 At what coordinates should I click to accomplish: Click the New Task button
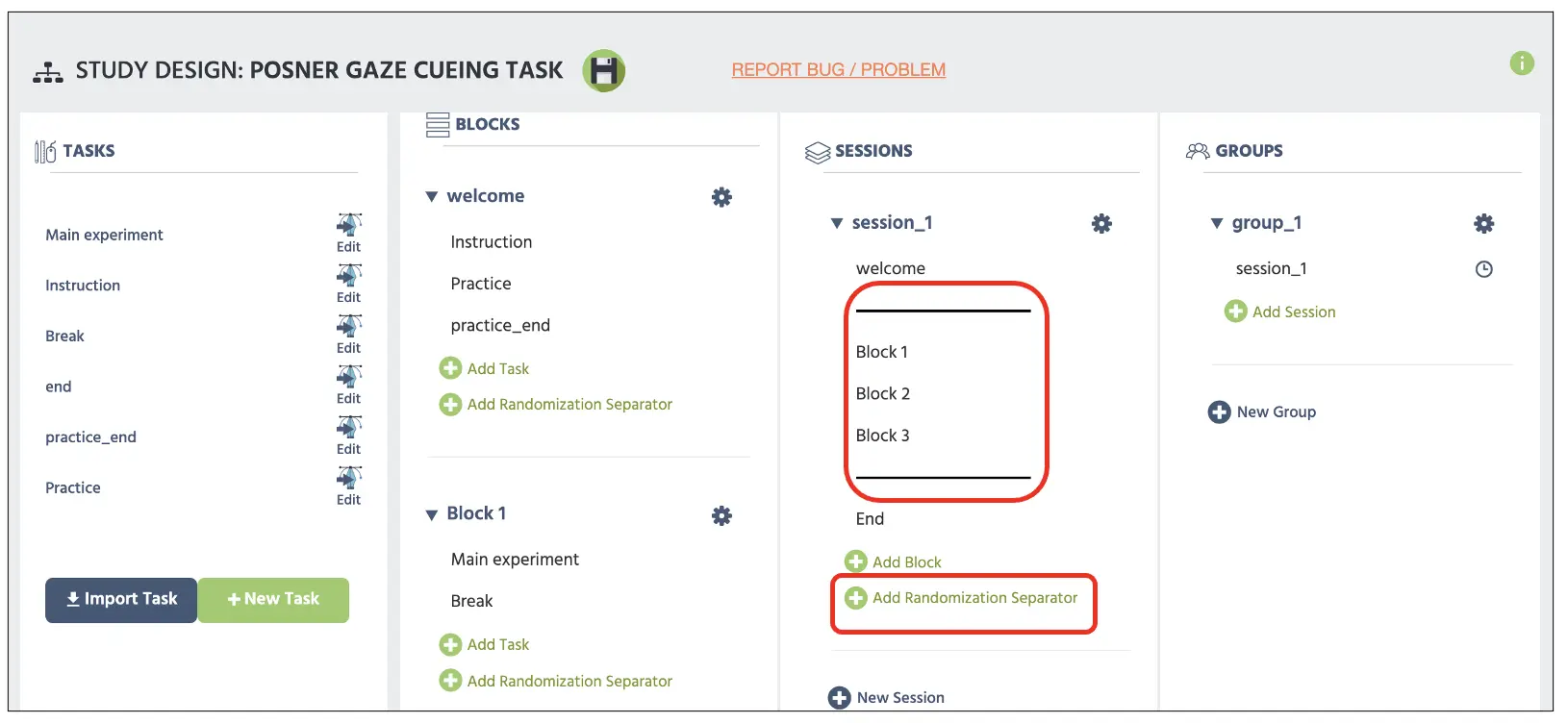point(273,600)
